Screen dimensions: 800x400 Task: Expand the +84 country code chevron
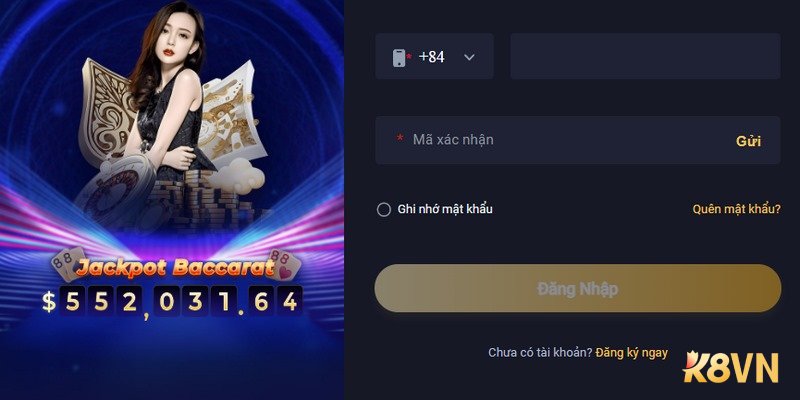point(469,57)
